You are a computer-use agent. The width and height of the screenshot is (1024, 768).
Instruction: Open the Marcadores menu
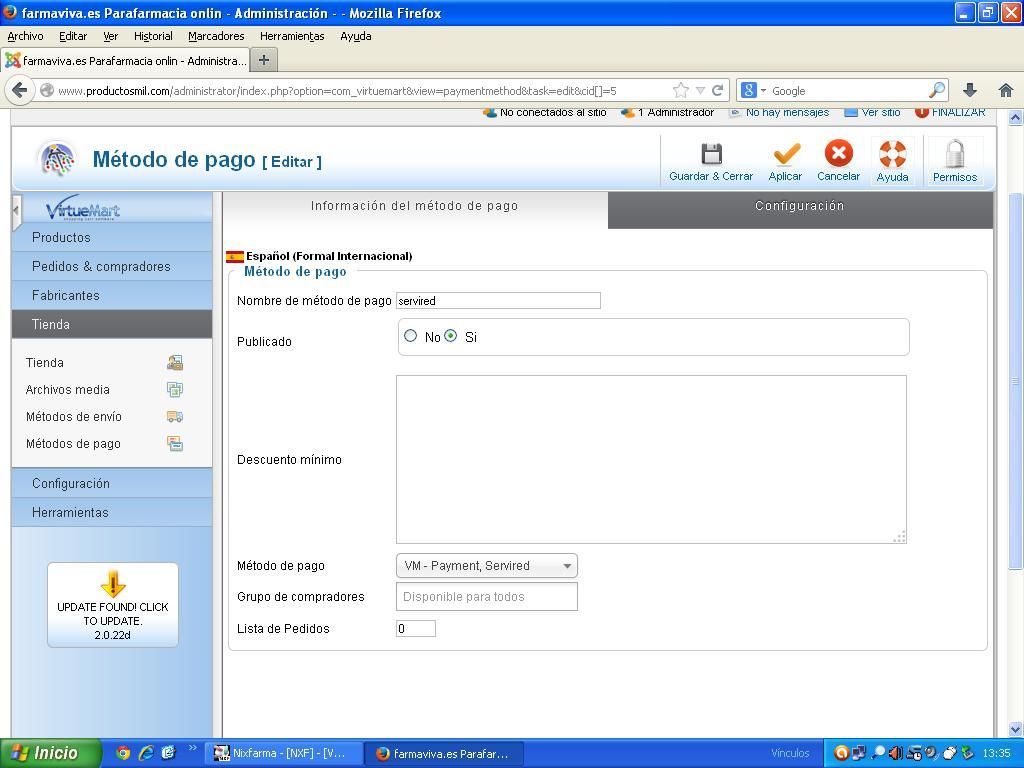pyautogui.click(x=216, y=36)
